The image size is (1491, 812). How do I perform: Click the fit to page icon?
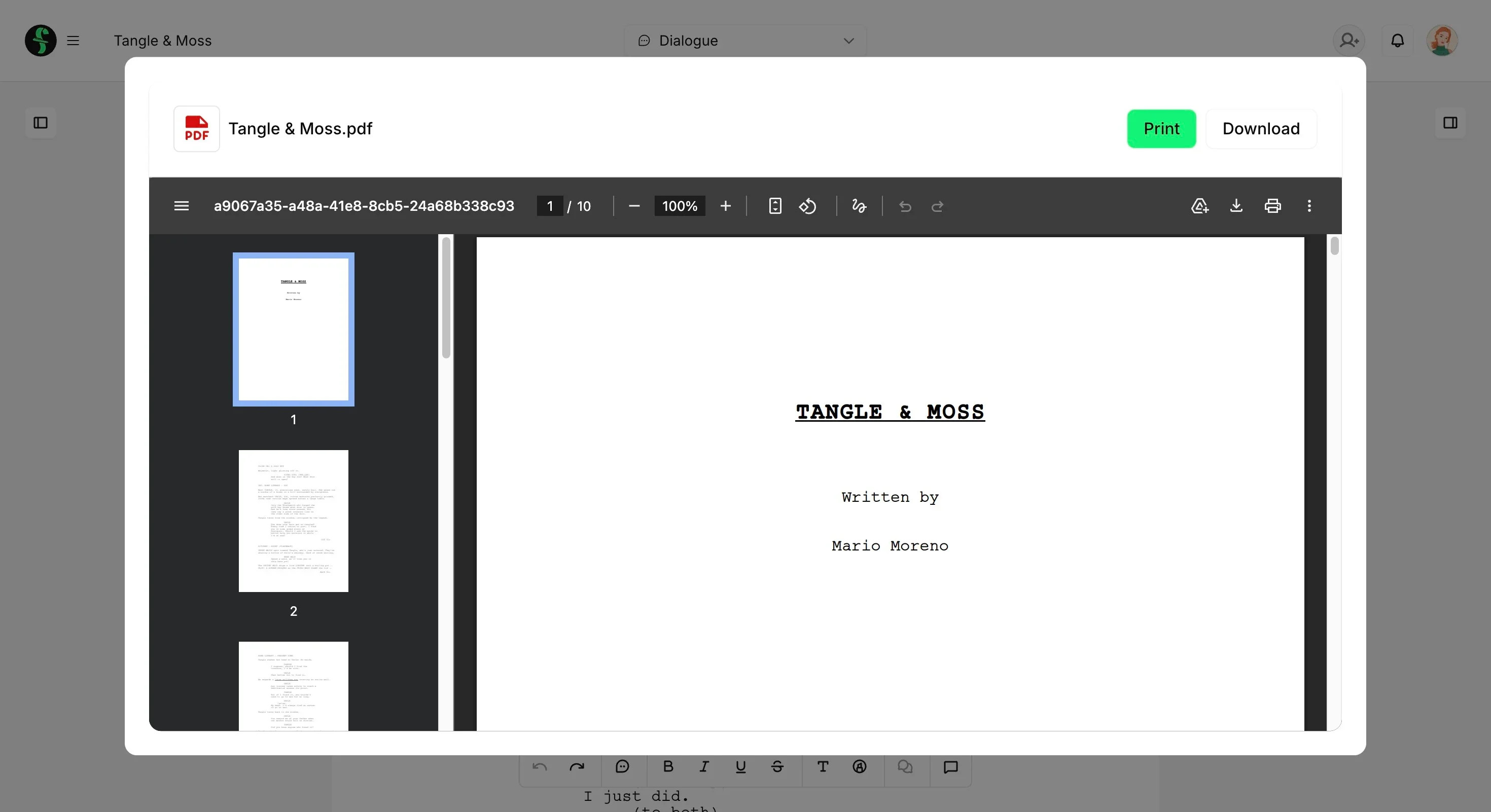pos(774,206)
